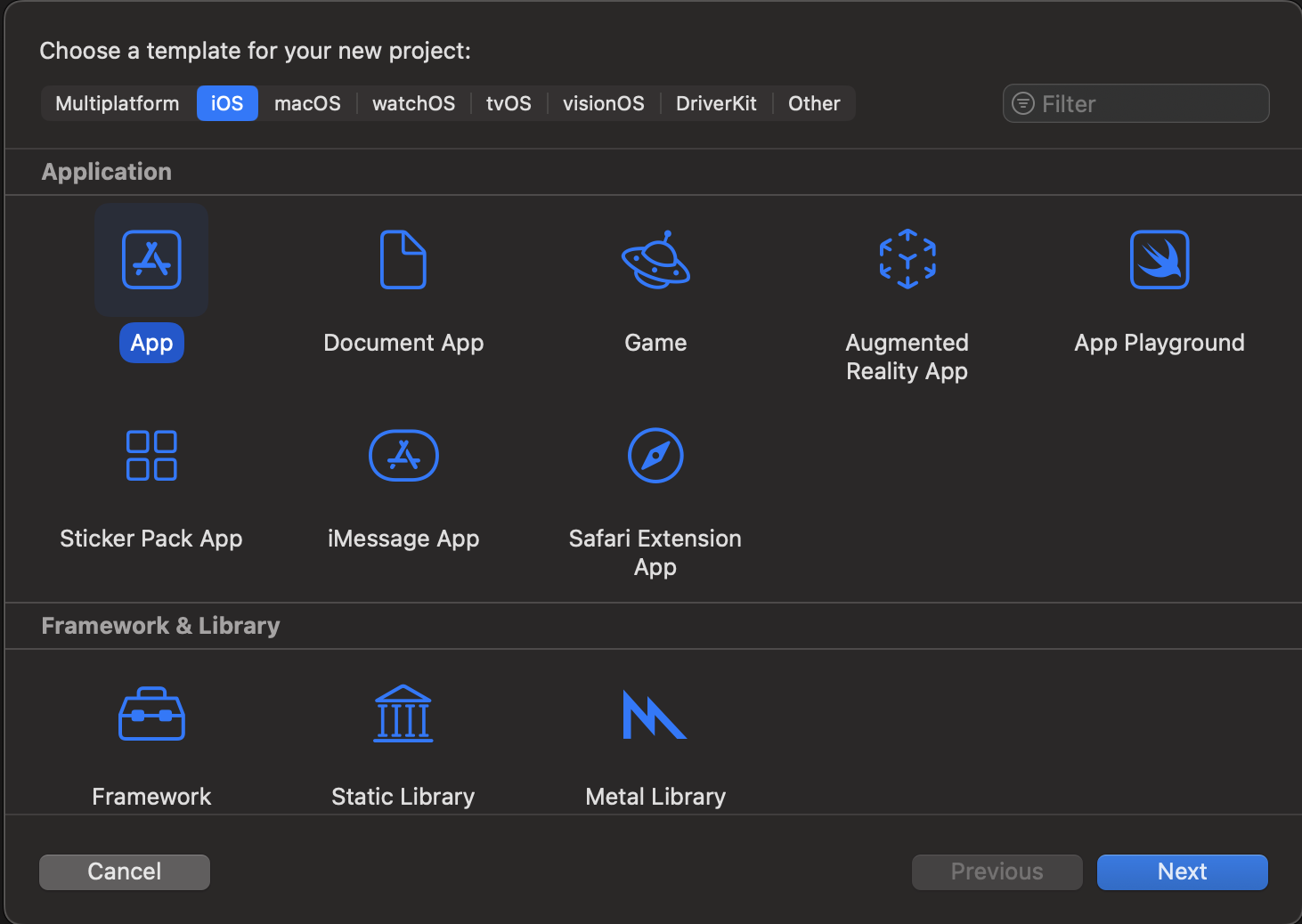1302x924 pixels.
Task: Select the App template icon
Action: coord(151,260)
